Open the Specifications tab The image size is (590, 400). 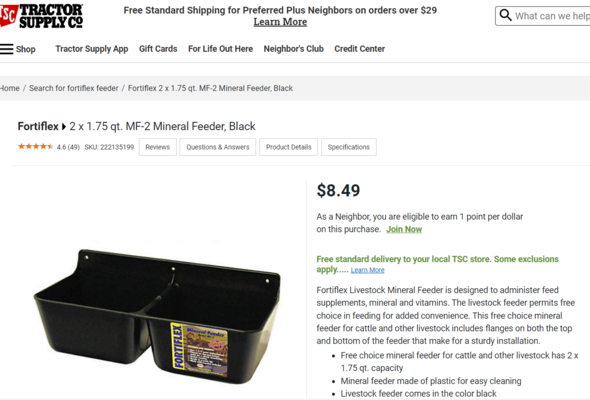(x=349, y=147)
